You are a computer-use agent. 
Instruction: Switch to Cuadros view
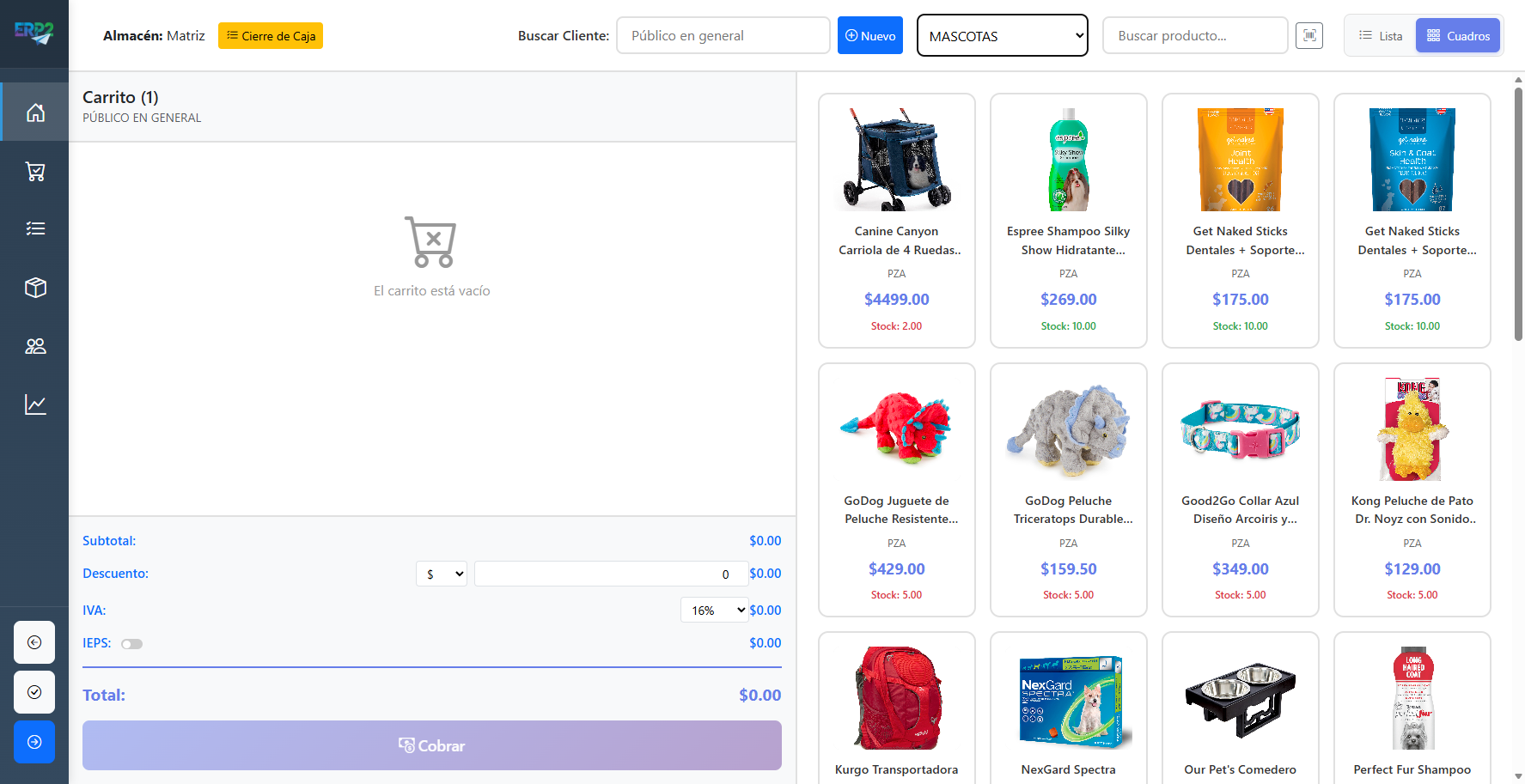1458,36
